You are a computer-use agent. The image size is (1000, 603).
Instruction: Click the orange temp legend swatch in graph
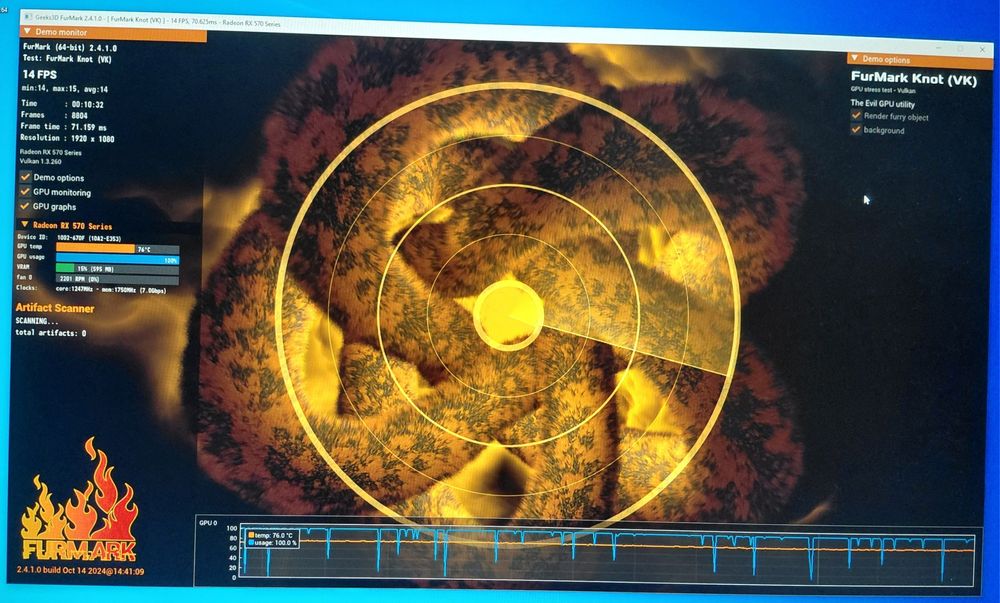[x=251, y=535]
